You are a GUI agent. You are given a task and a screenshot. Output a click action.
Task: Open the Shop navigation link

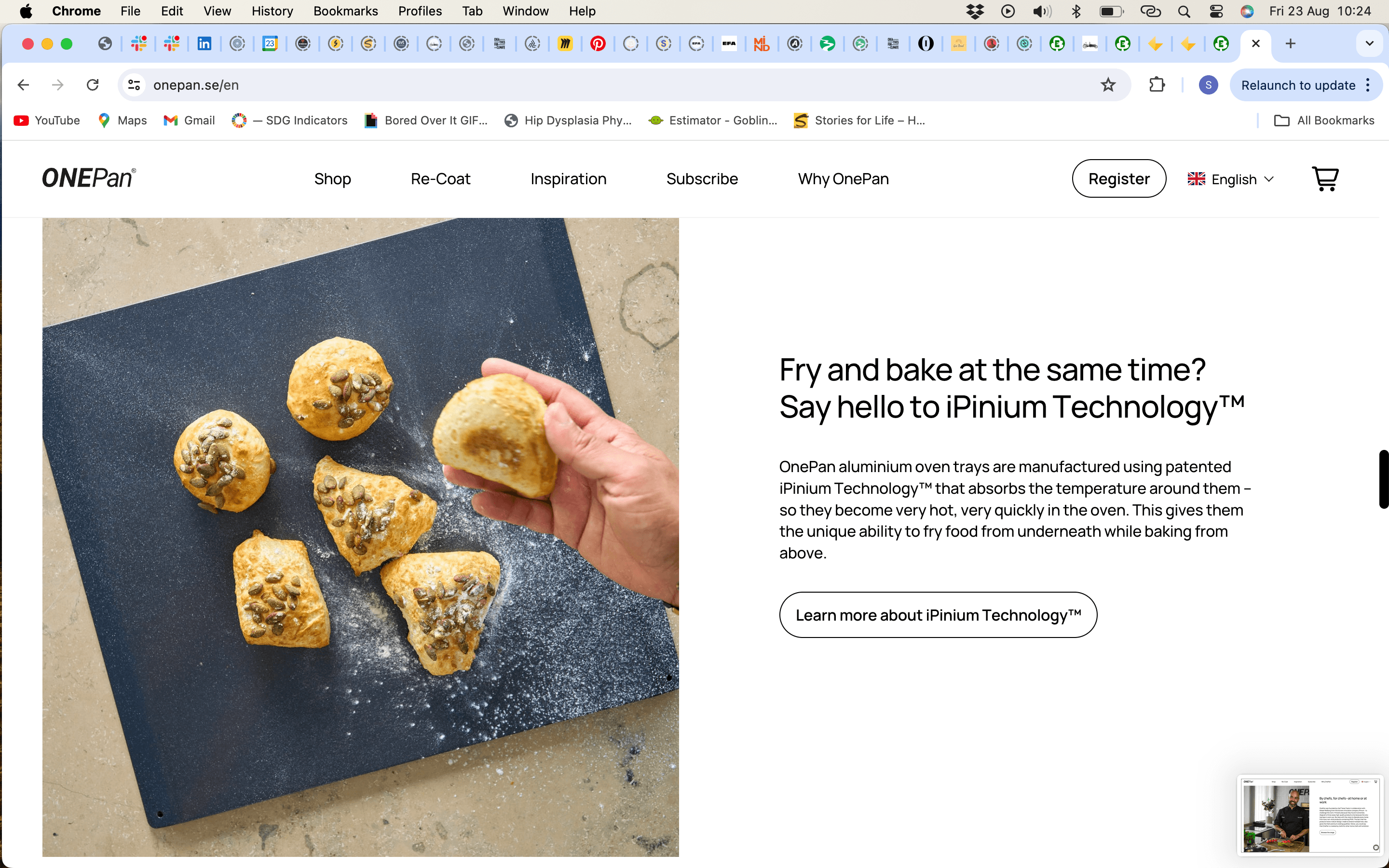(332, 179)
